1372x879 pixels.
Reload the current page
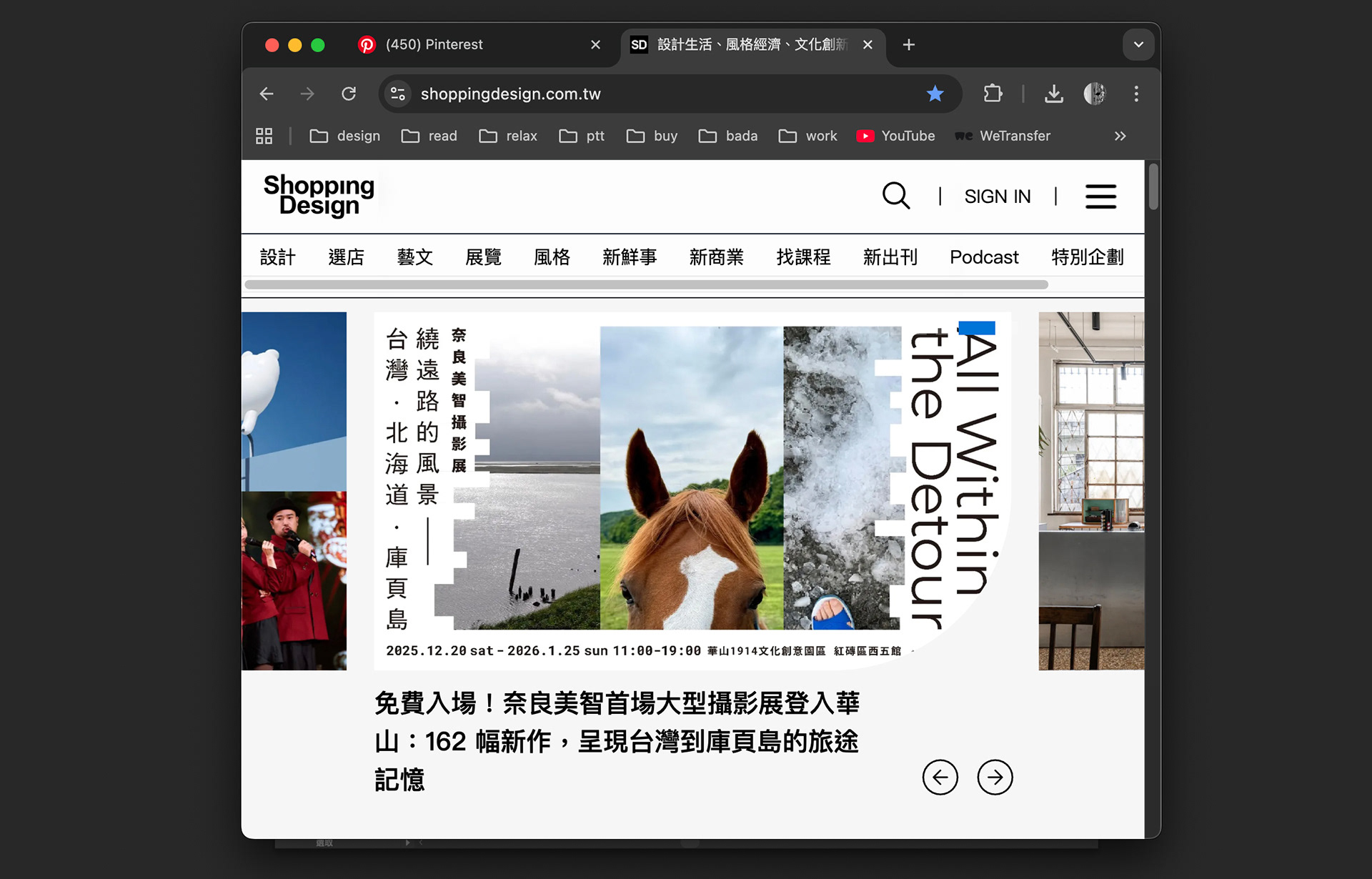pos(349,94)
